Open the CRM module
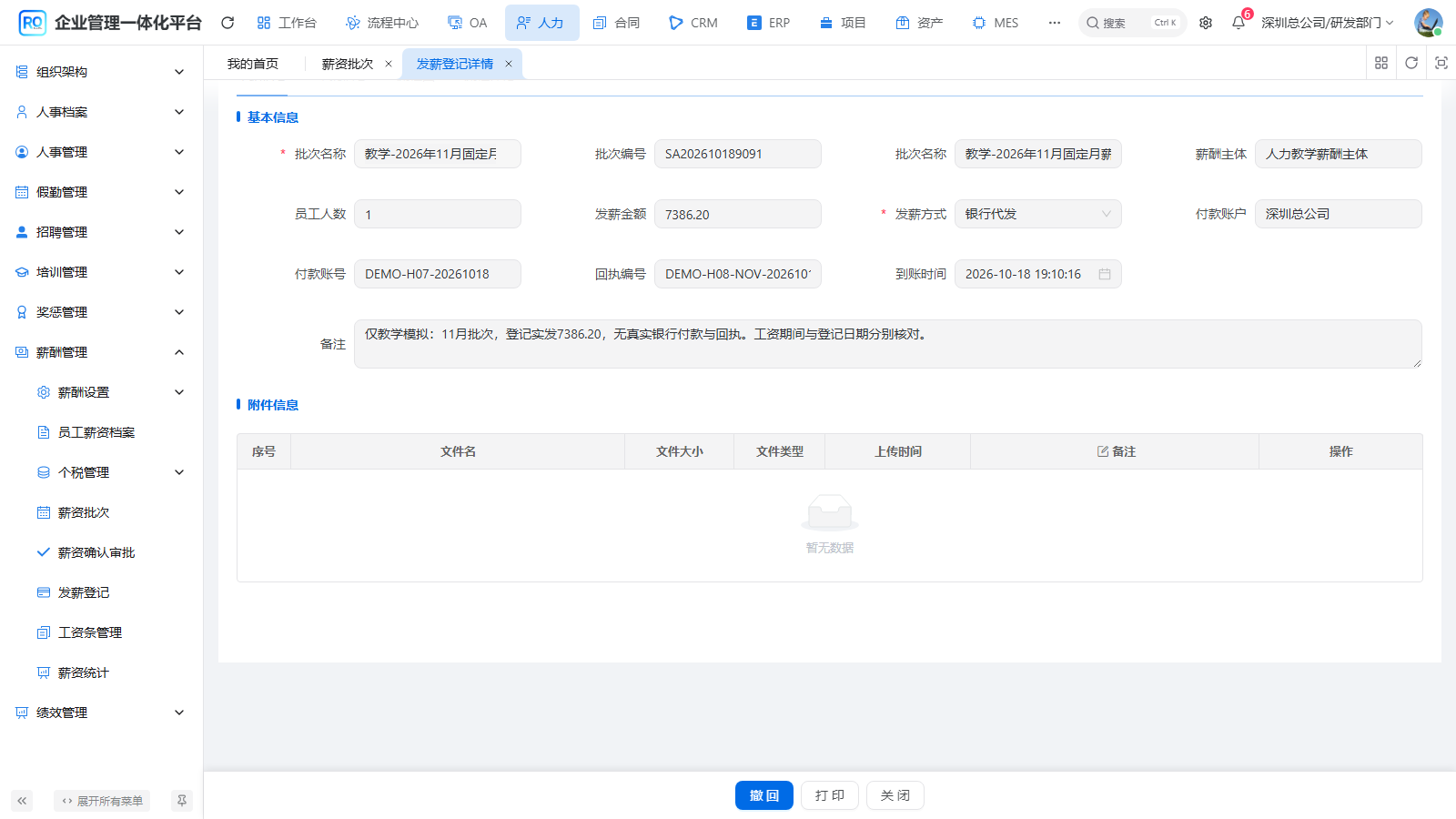Viewport: 1456px width, 819px height. coord(693,23)
